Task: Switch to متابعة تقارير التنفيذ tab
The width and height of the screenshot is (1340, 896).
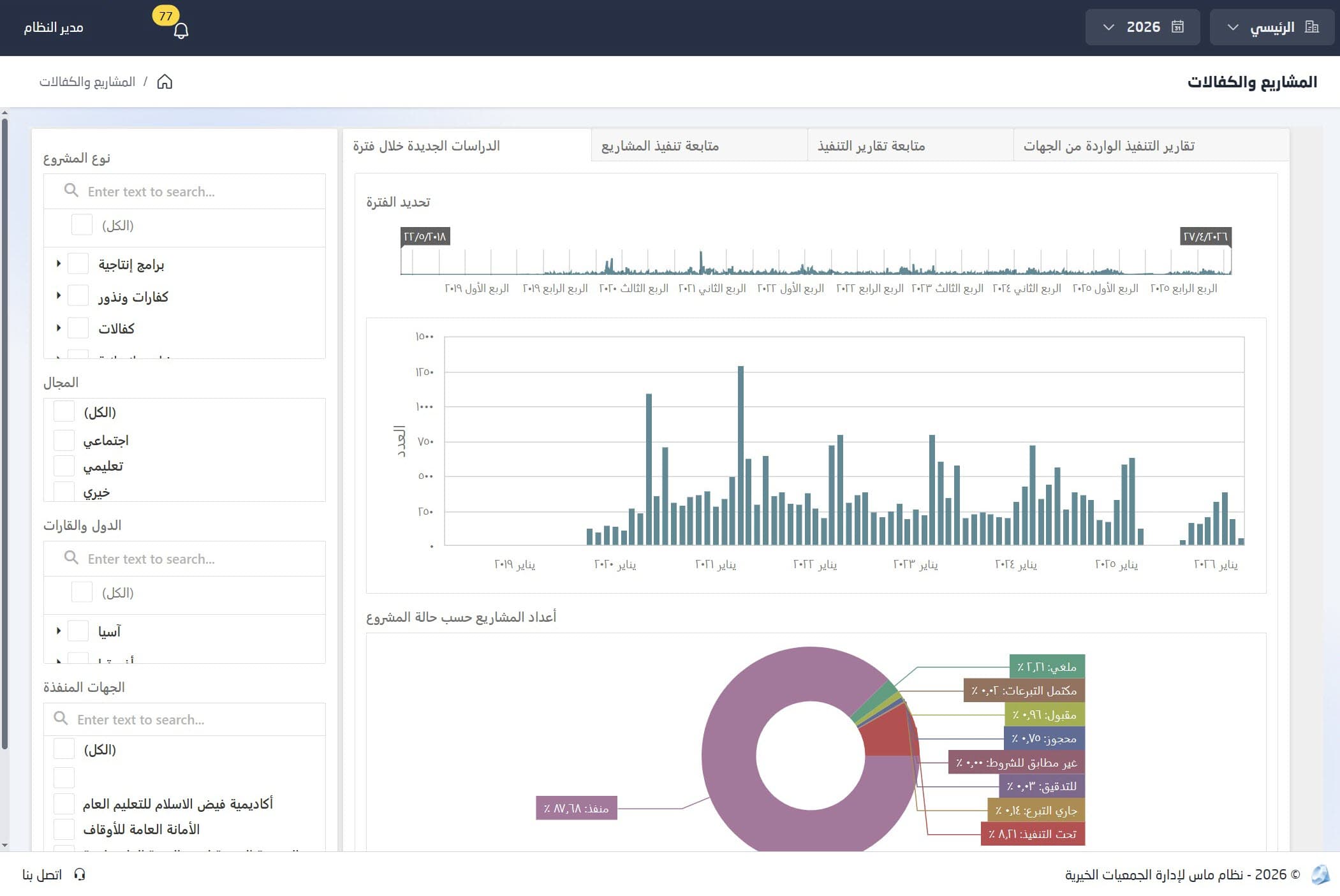Action: 911,145
